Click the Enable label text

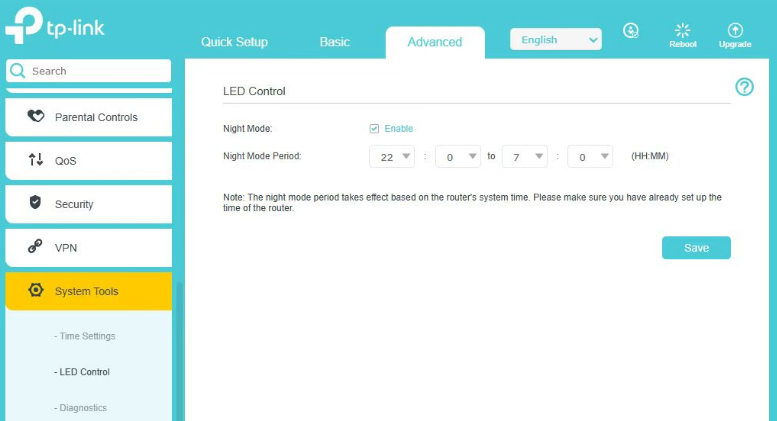[398, 129]
